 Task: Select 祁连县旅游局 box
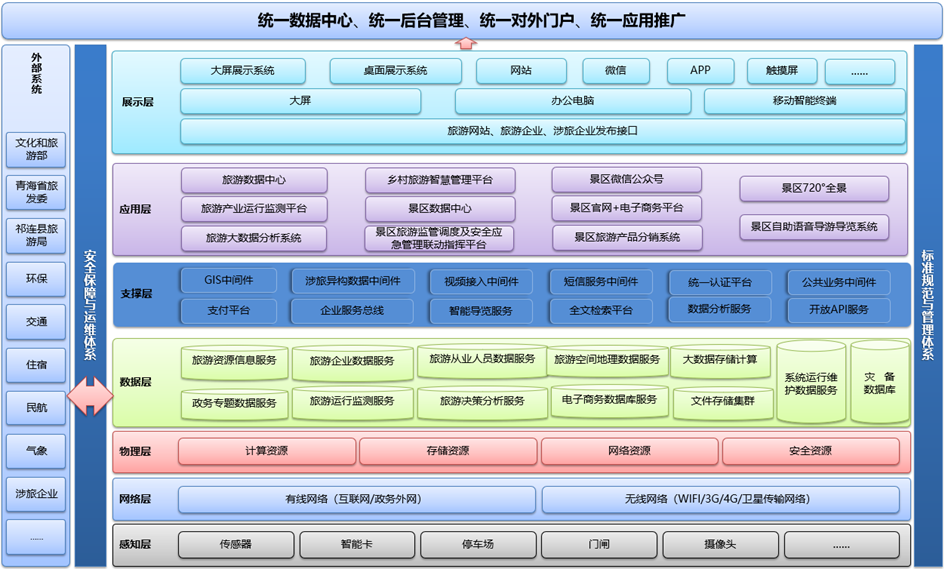pos(36,236)
